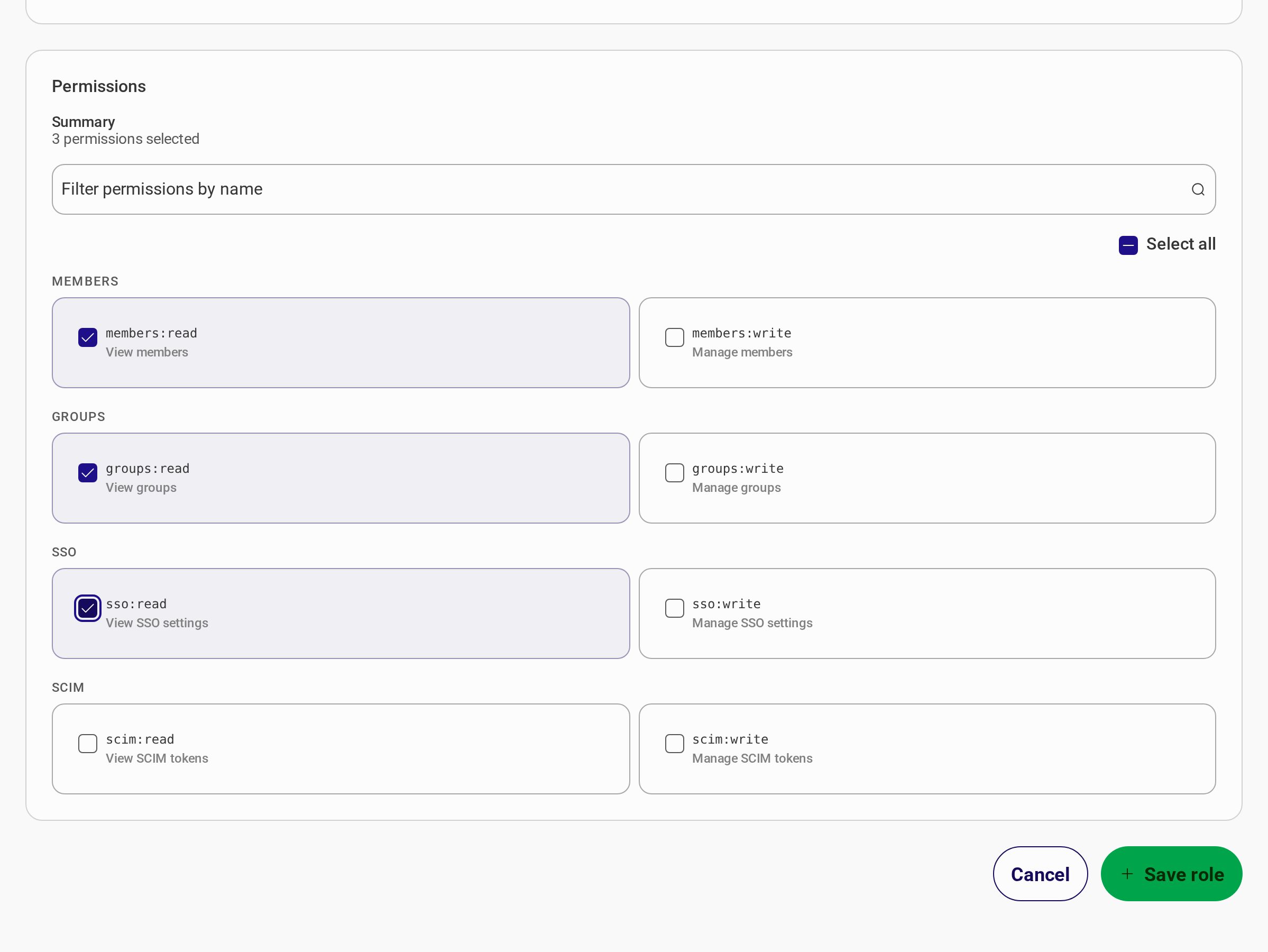This screenshot has width=1268, height=952.
Task: Enable the sso:write permission checkbox
Action: tap(675, 608)
